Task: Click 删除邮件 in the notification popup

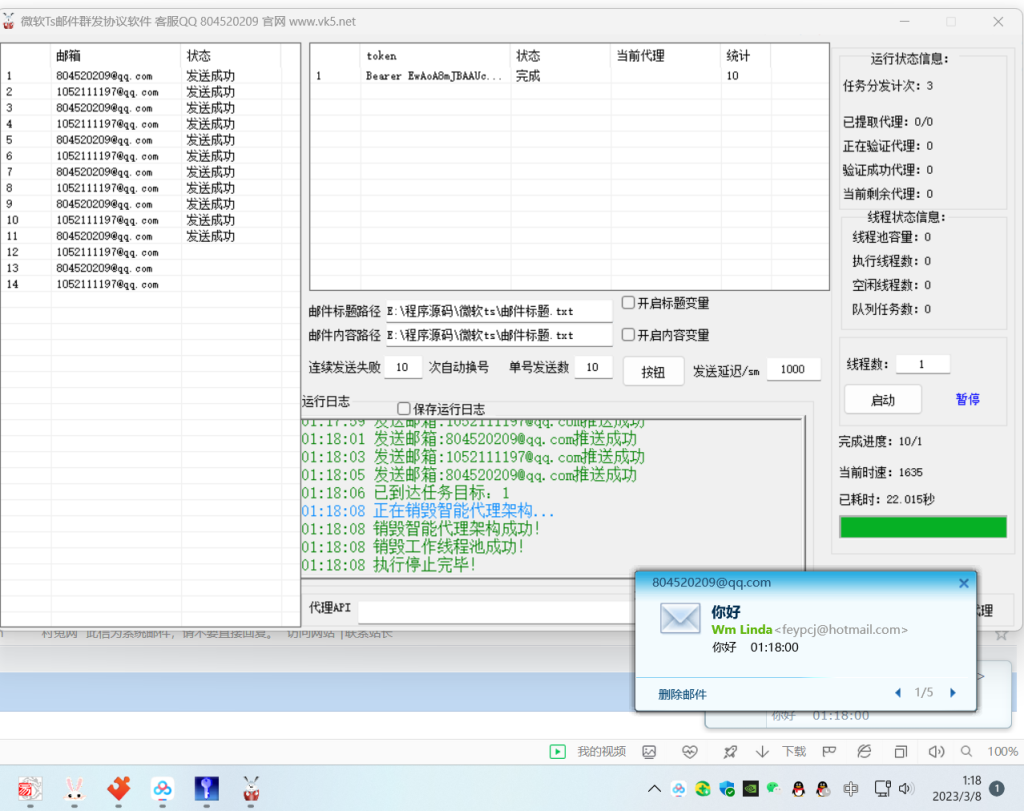Action: coord(684,694)
